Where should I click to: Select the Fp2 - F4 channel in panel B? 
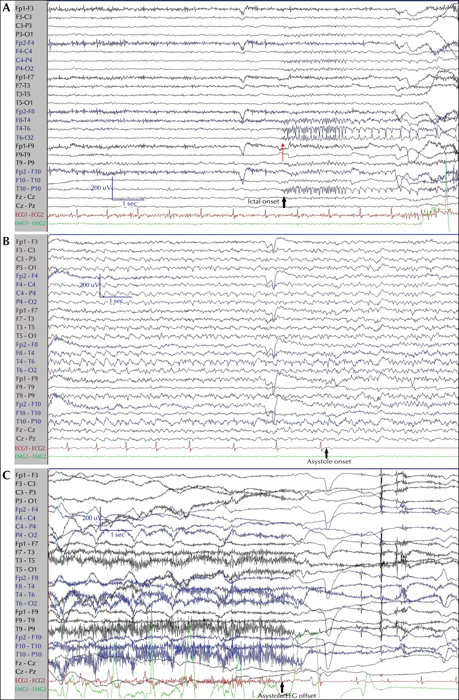pyautogui.click(x=27, y=276)
